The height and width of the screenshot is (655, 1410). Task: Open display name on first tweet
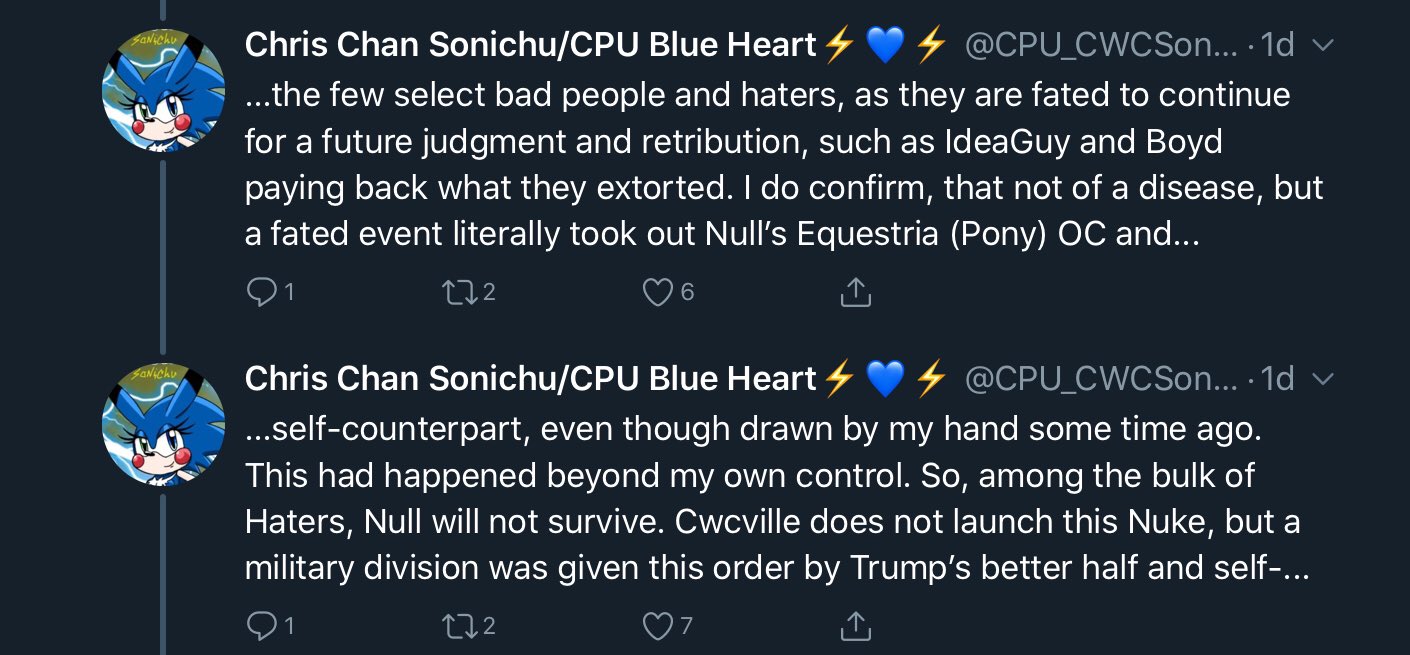(x=530, y=45)
